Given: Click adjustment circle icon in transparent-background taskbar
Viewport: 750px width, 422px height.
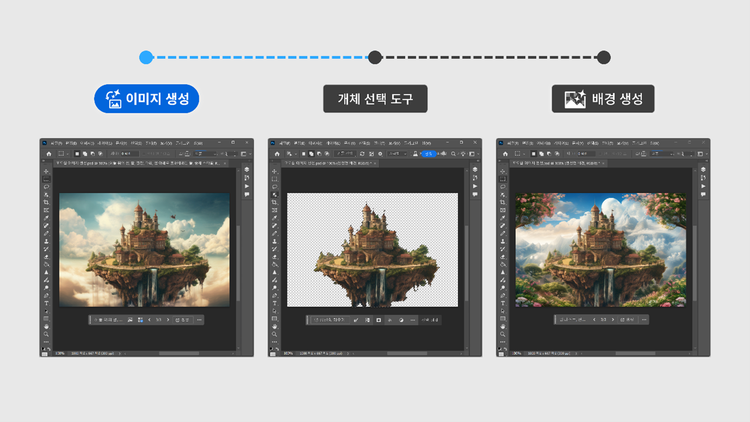Looking at the screenshot, I should tap(401, 320).
